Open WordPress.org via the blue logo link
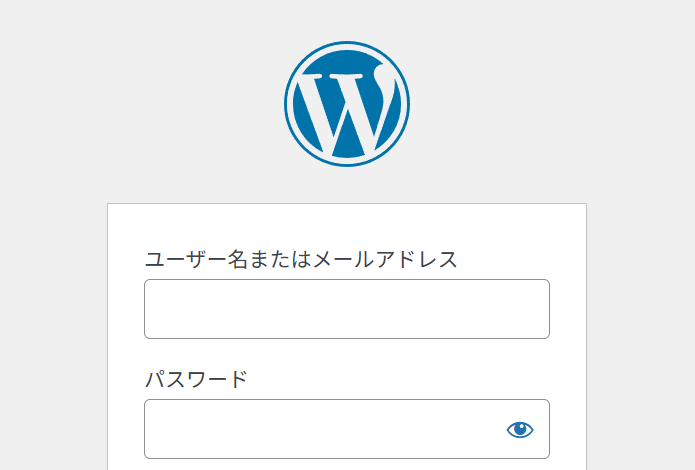Image resolution: width=695 pixels, height=470 pixels. (x=347, y=104)
